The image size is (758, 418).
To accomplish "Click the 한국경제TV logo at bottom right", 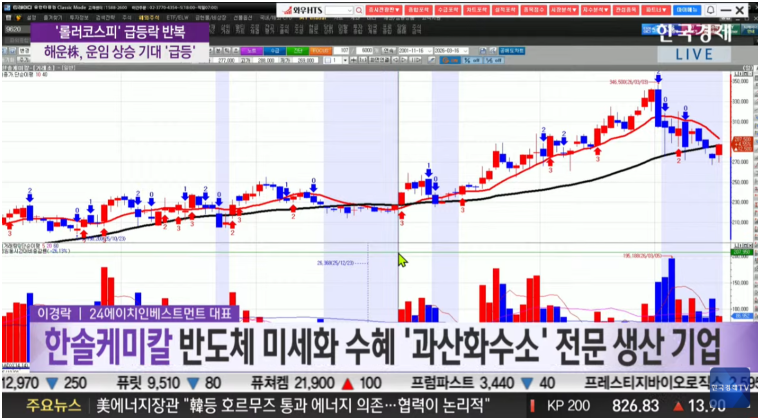I will pyautogui.click(x=729, y=381).
